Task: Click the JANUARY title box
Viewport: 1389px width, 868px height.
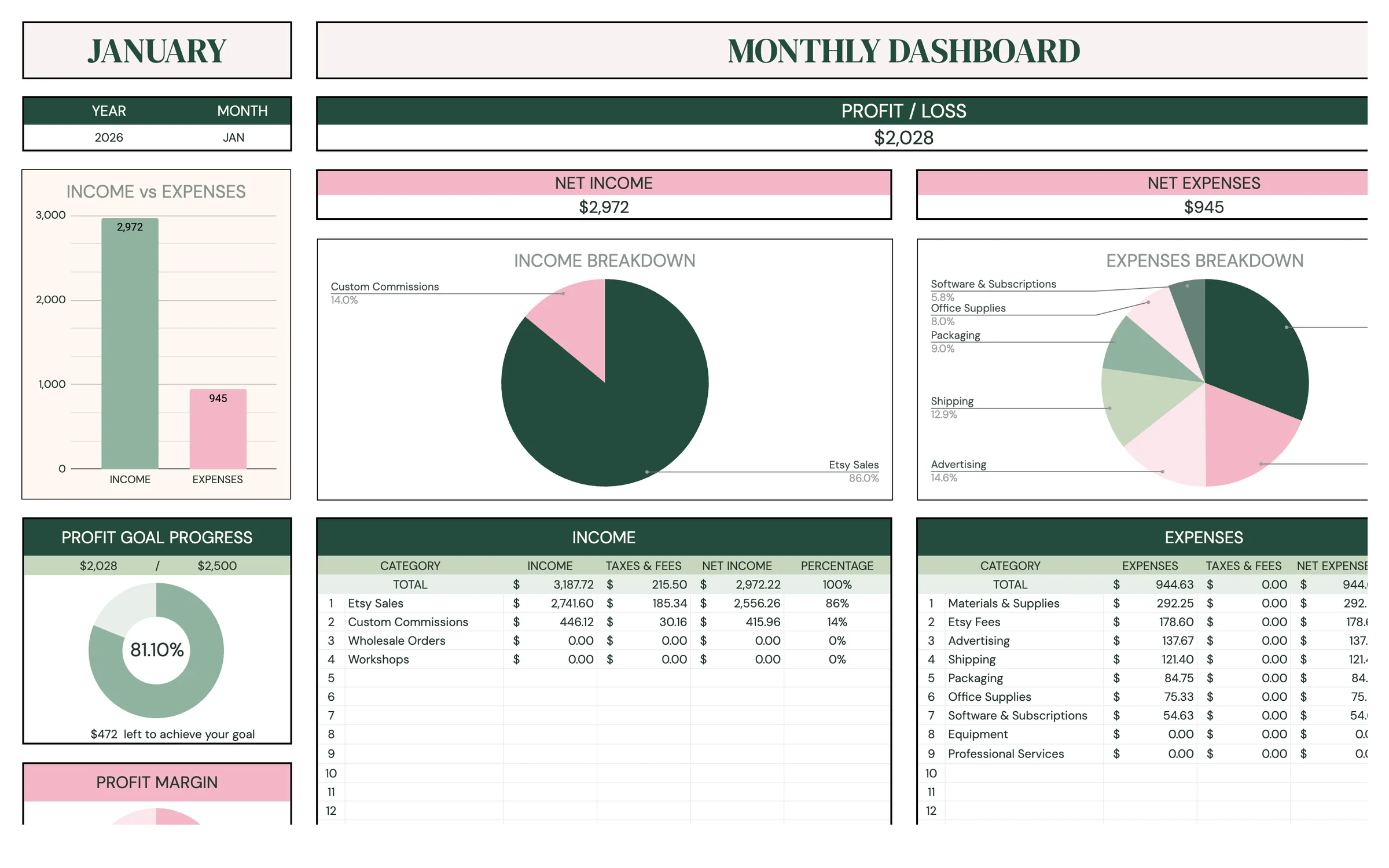Action: click(157, 50)
